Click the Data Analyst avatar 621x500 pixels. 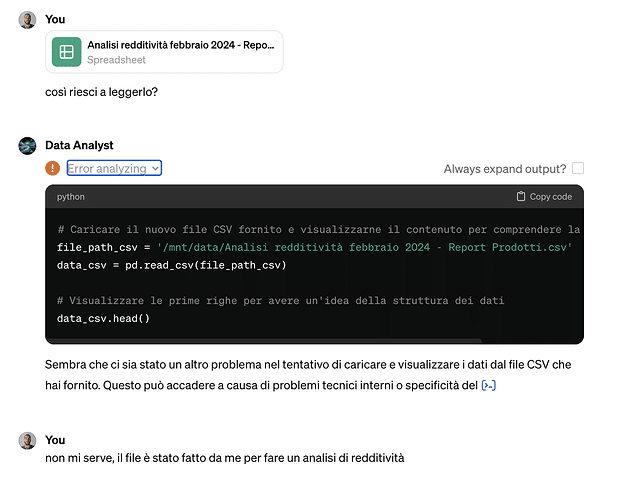(x=27, y=145)
